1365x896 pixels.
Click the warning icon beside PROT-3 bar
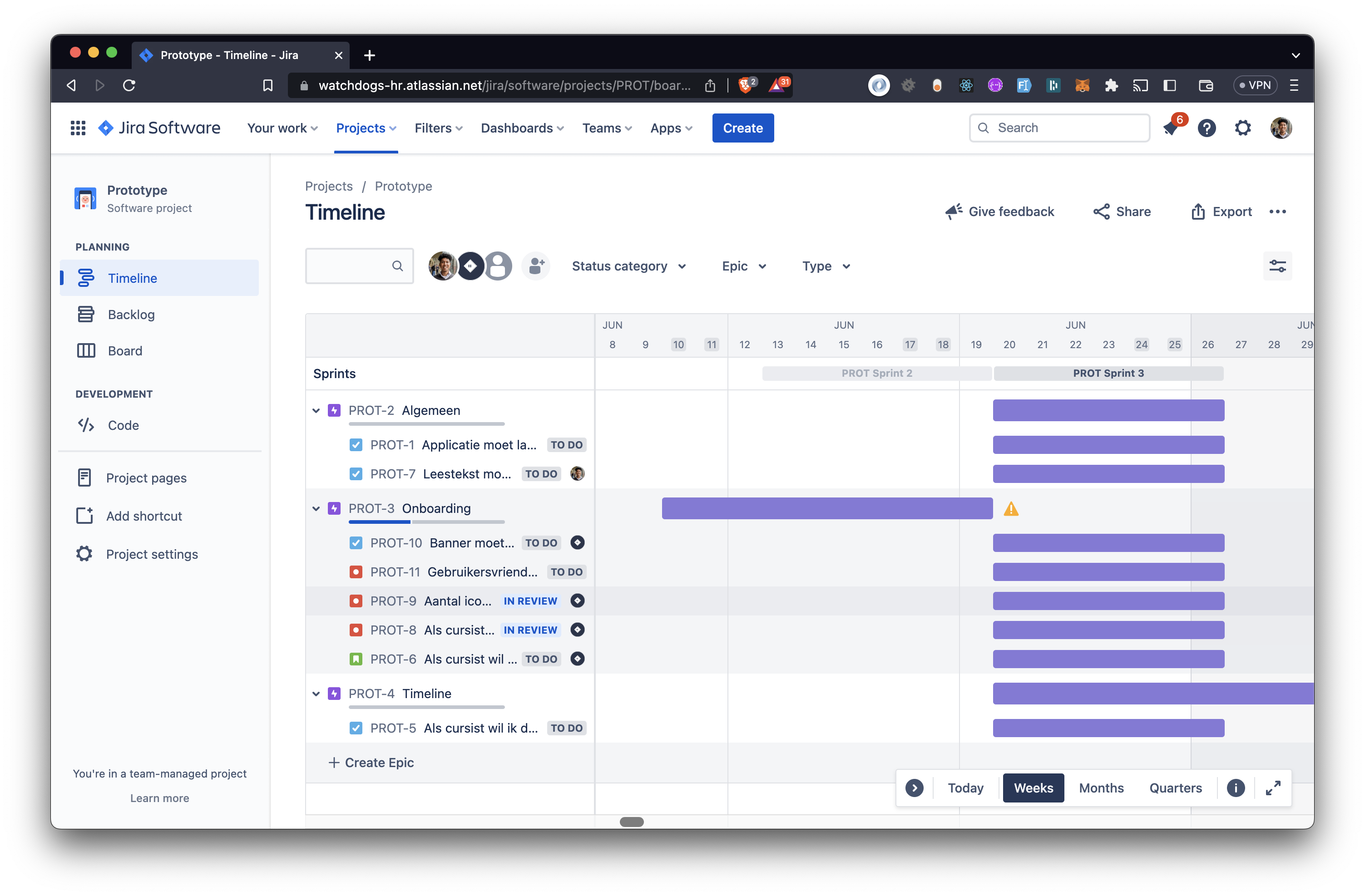click(1012, 508)
